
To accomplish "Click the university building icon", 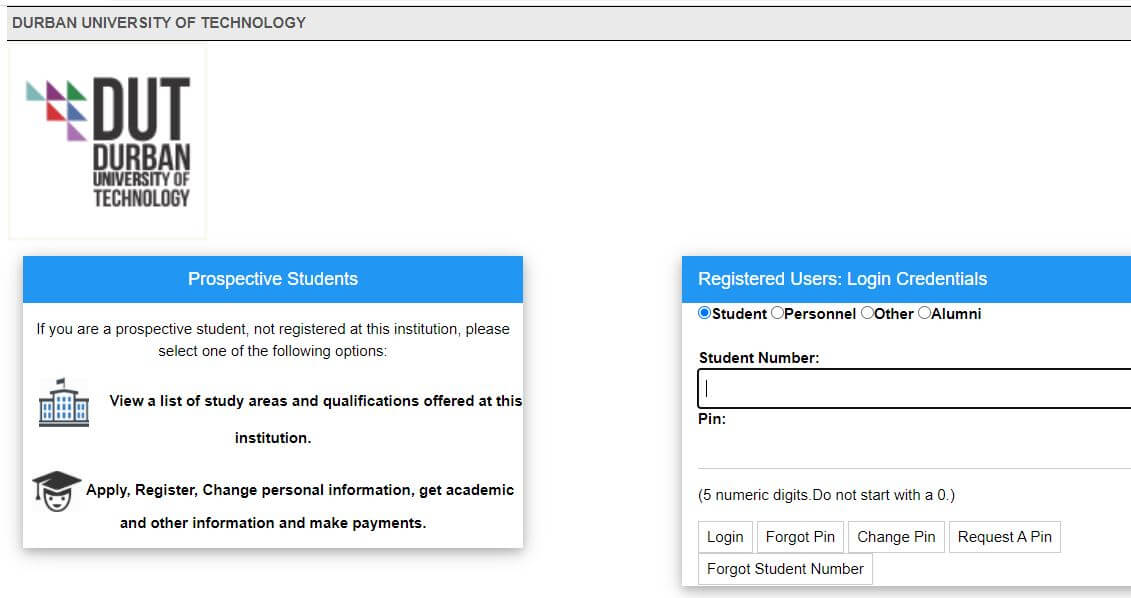I will coord(63,403).
